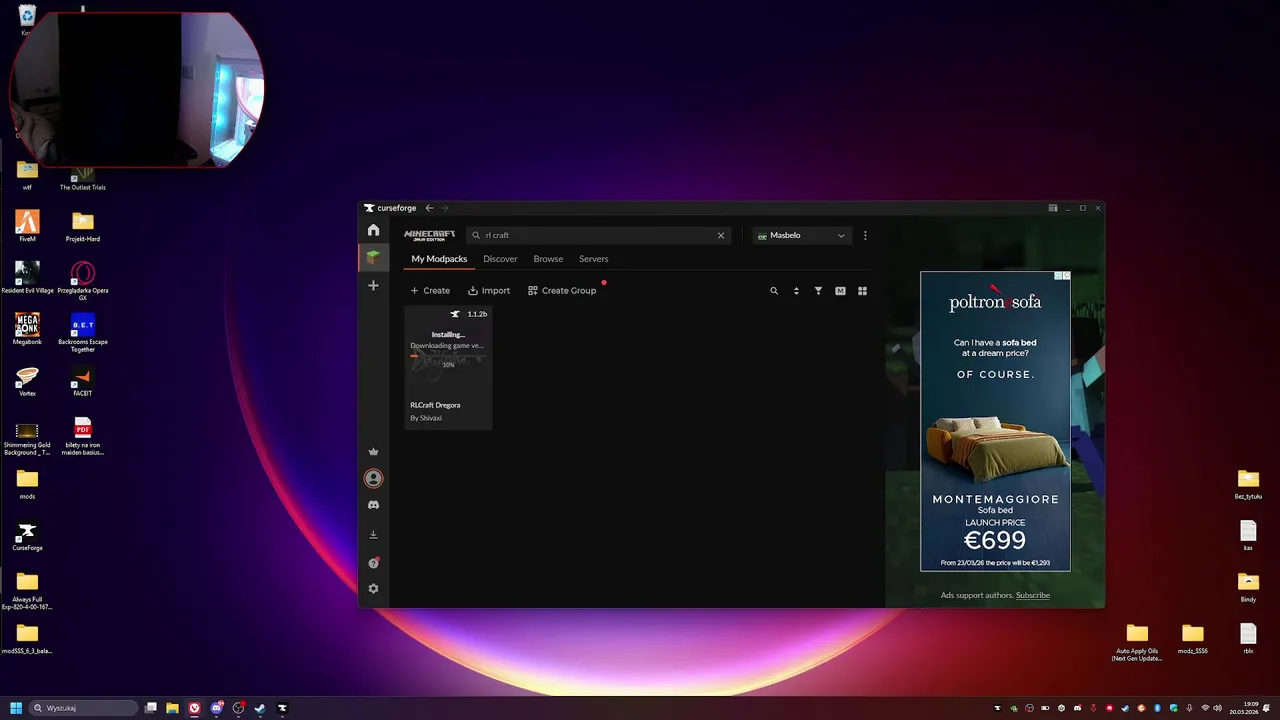Image resolution: width=1280 pixels, height=720 pixels.
Task: Click the Create Group button
Action: (562, 291)
